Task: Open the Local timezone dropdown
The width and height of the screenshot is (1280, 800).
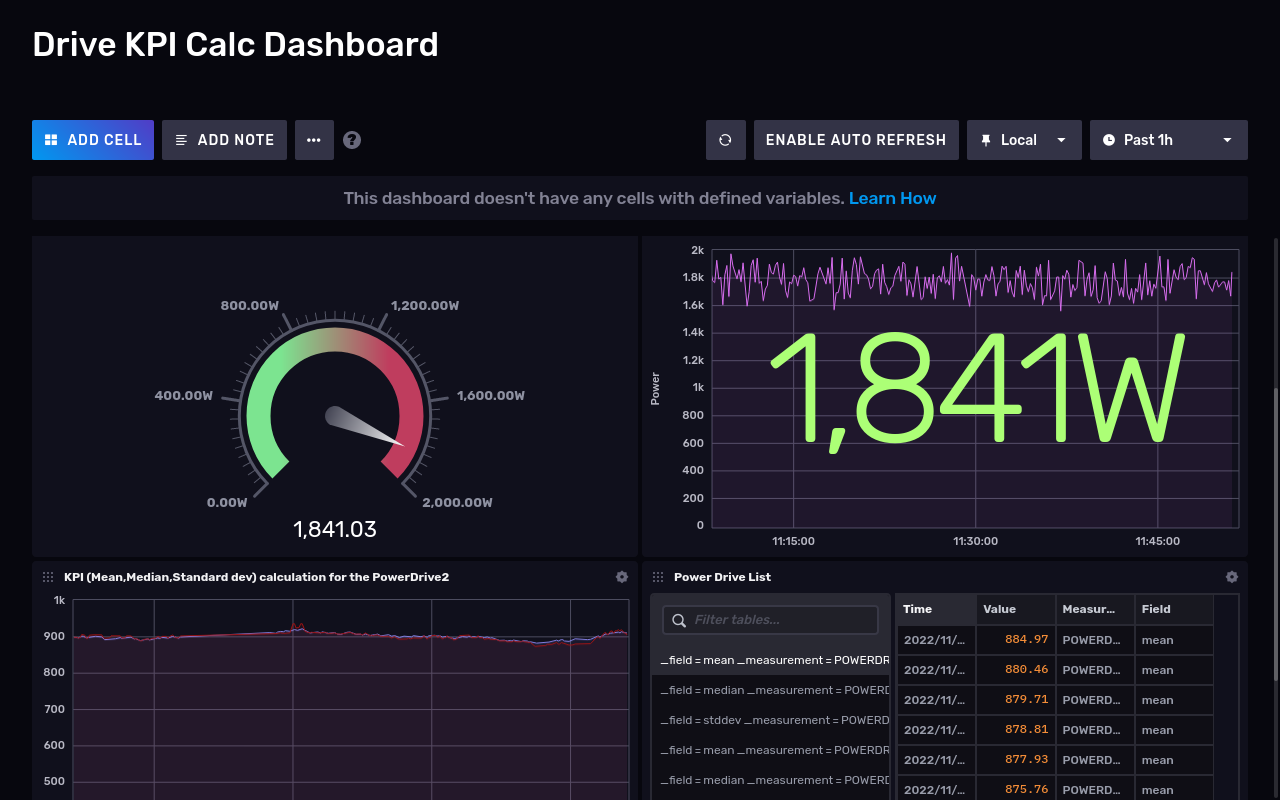Action: tap(1024, 139)
